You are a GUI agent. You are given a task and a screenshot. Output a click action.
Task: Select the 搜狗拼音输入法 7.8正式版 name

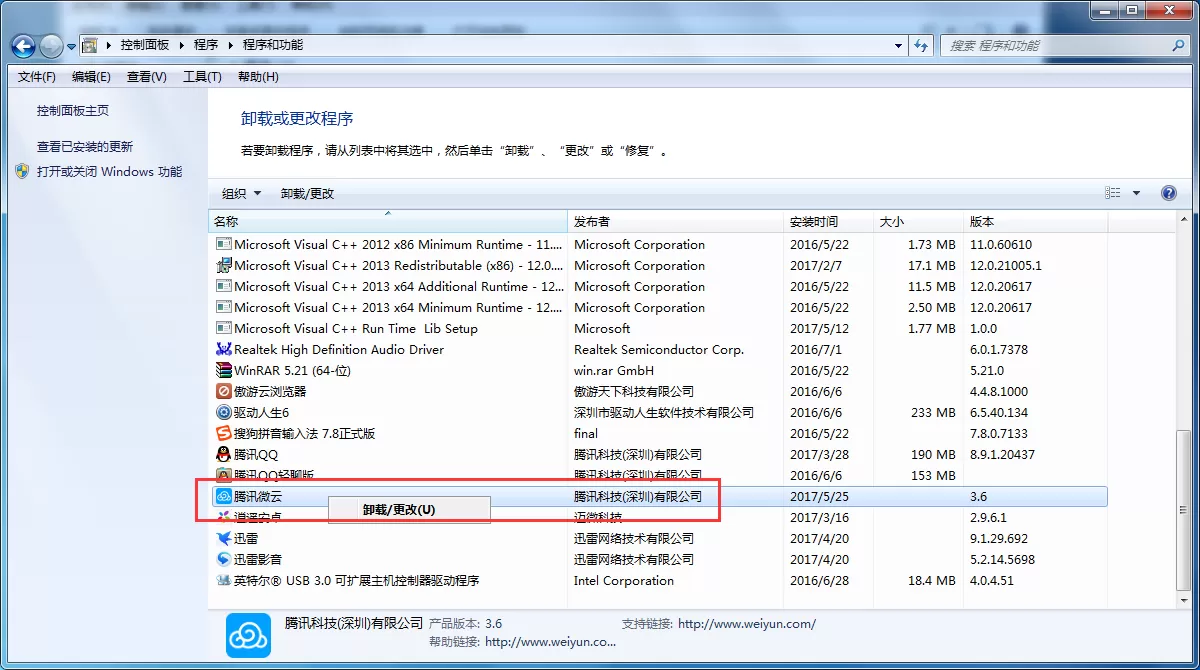coord(304,433)
